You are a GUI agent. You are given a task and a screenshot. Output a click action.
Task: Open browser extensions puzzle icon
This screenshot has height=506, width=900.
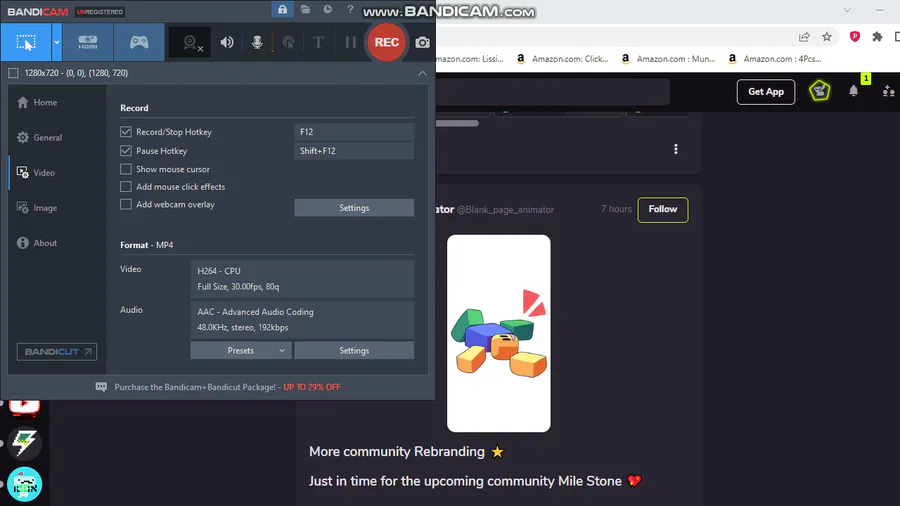tap(877, 37)
